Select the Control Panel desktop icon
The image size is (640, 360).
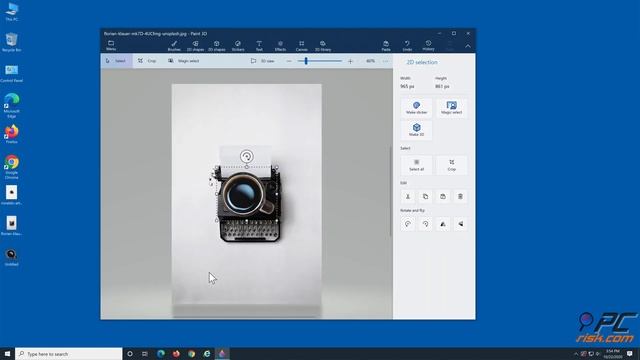pyautogui.click(x=11, y=73)
